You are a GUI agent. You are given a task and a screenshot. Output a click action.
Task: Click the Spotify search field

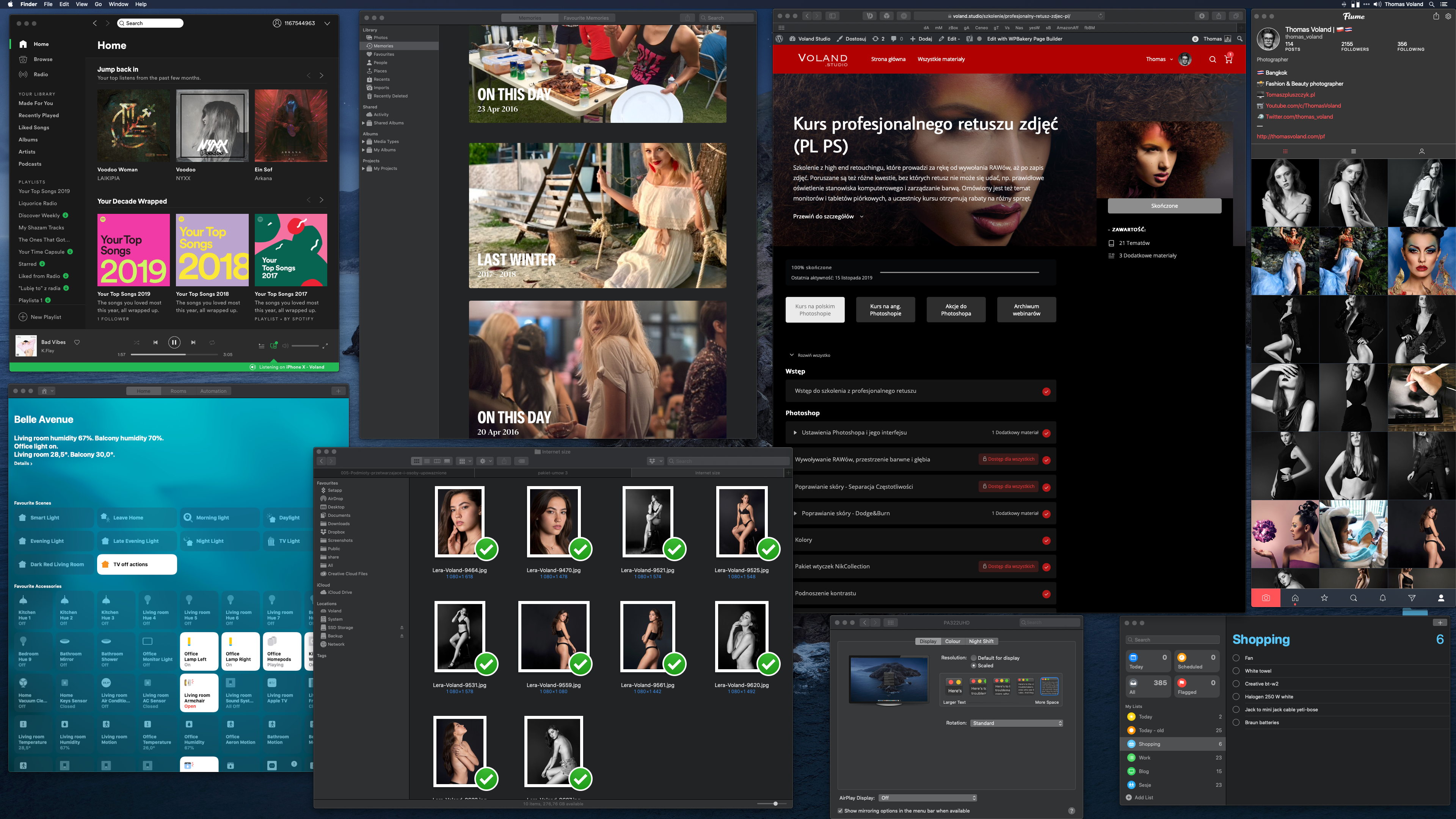tap(151, 23)
